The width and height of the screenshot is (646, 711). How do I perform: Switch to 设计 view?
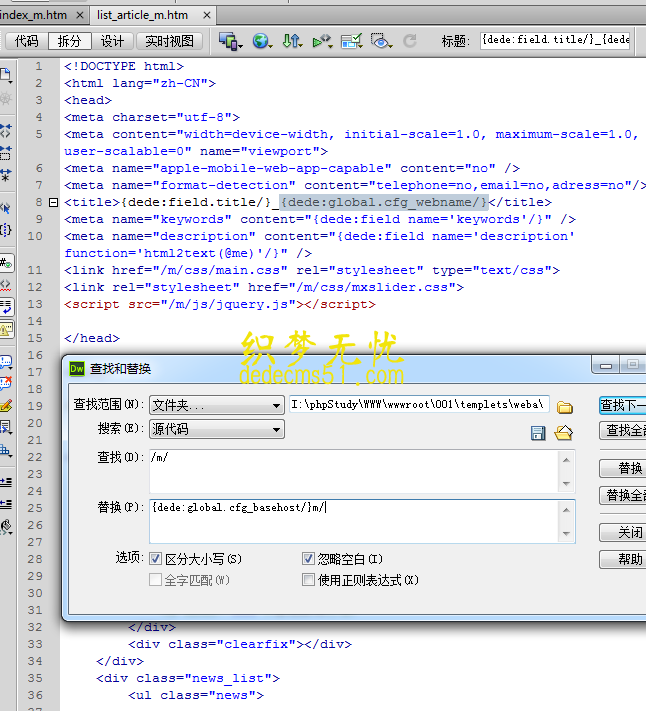(112, 41)
